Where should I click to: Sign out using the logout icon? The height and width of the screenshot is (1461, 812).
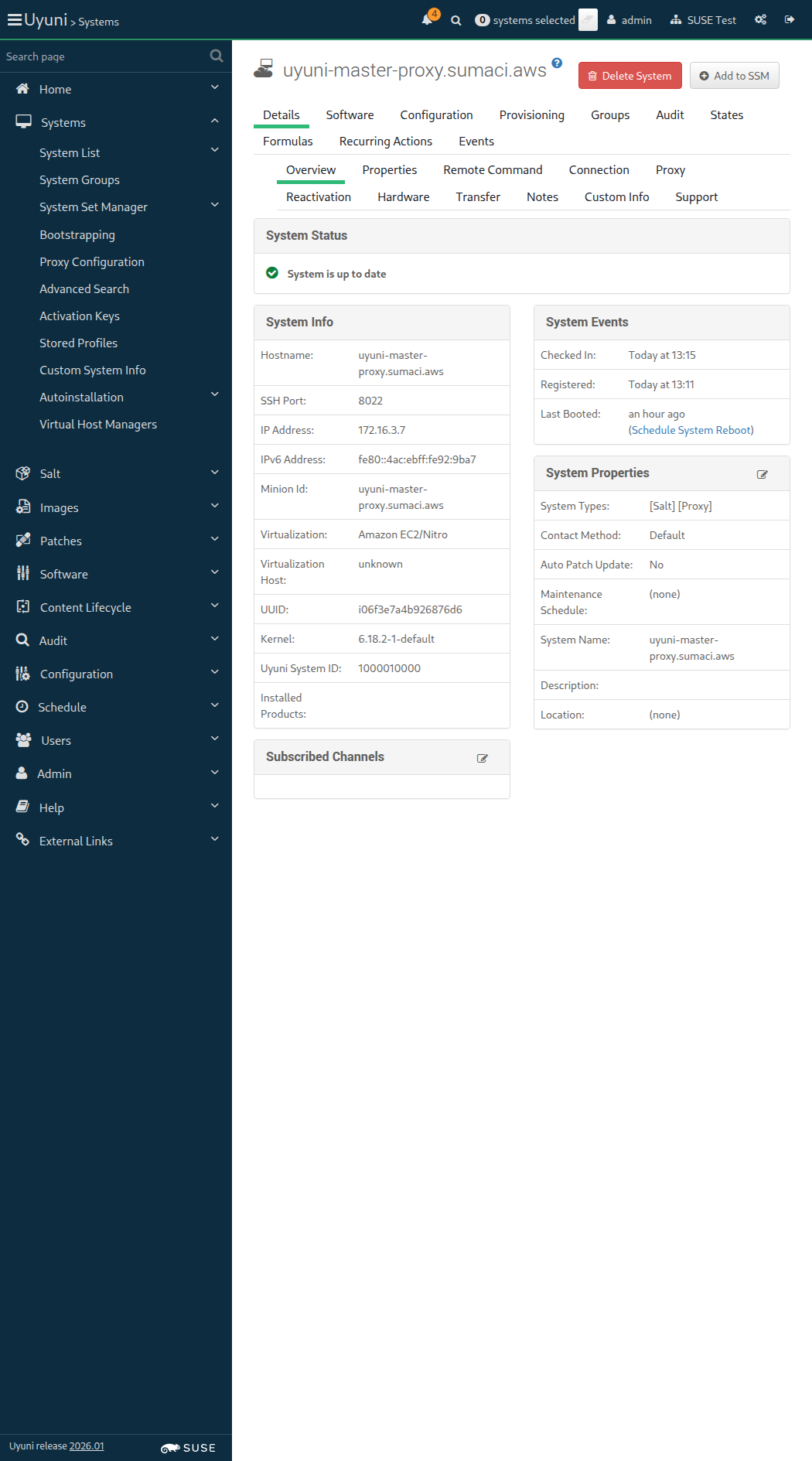click(790, 20)
